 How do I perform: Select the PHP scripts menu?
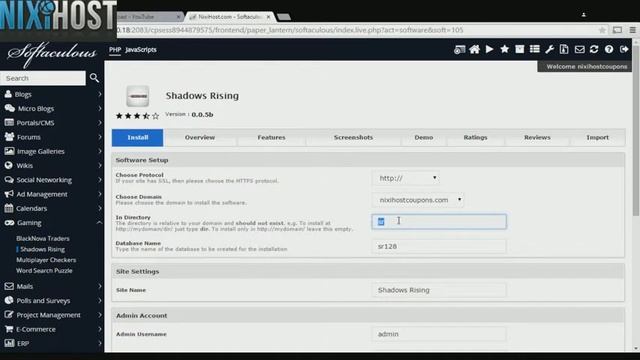pos(115,50)
